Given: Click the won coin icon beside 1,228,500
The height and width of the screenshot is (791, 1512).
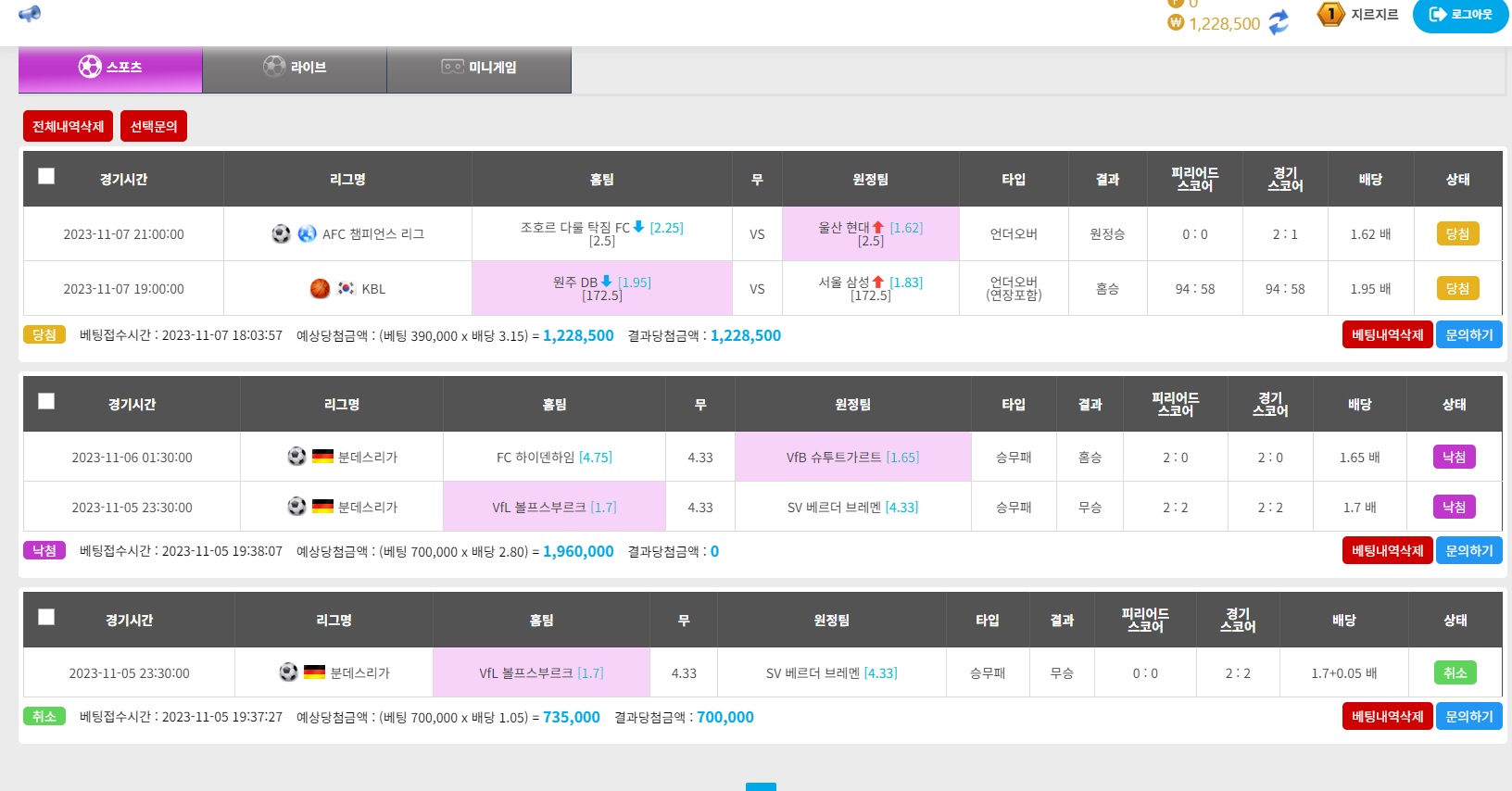Looking at the screenshot, I should point(1176,23).
